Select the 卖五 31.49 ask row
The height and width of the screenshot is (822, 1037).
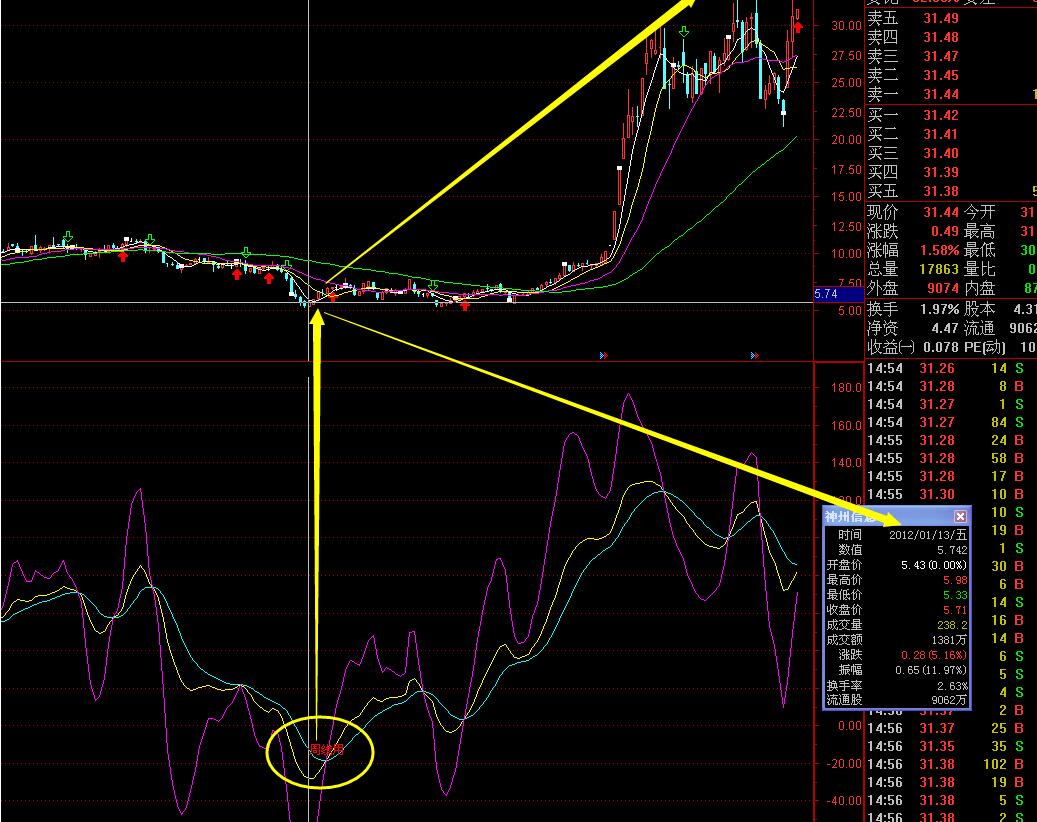pos(951,19)
